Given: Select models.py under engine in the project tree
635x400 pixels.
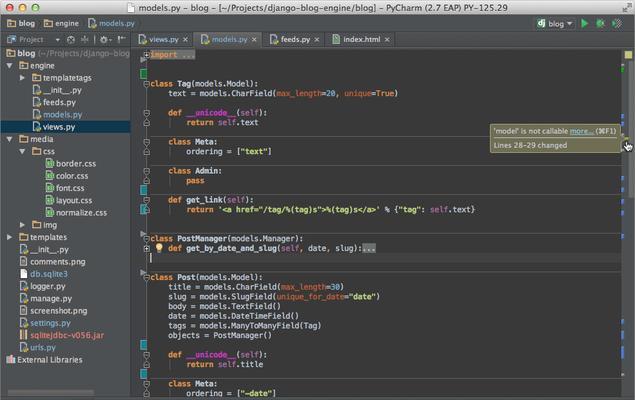Looking at the screenshot, I should pos(57,115).
